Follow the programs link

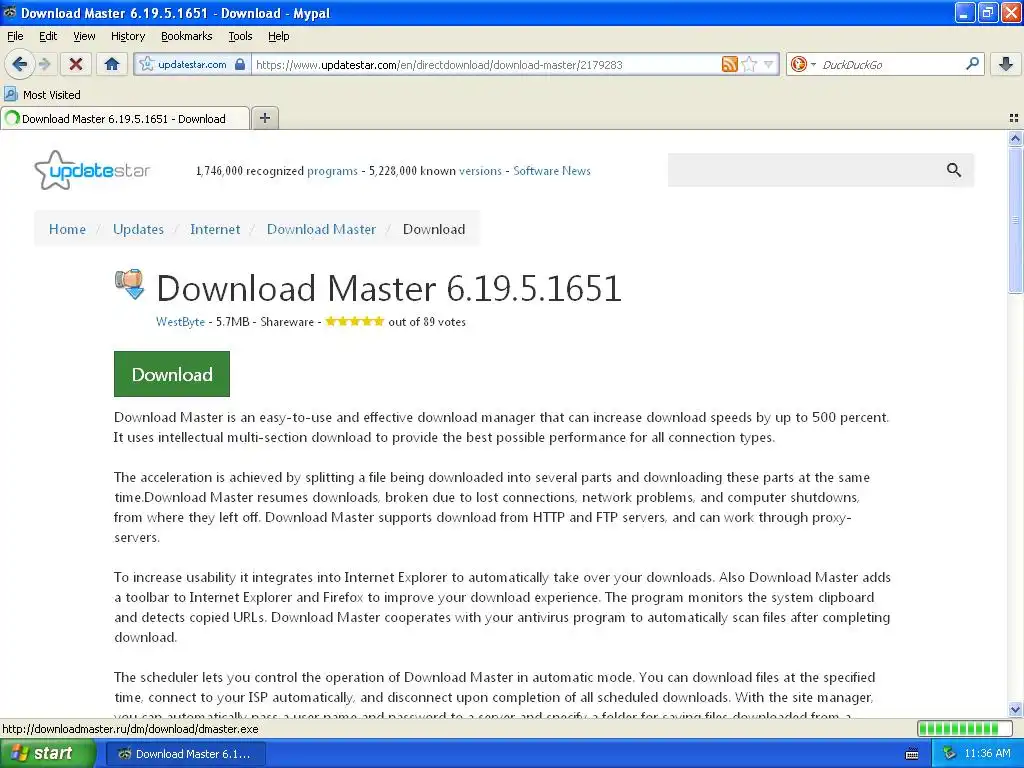click(x=332, y=171)
